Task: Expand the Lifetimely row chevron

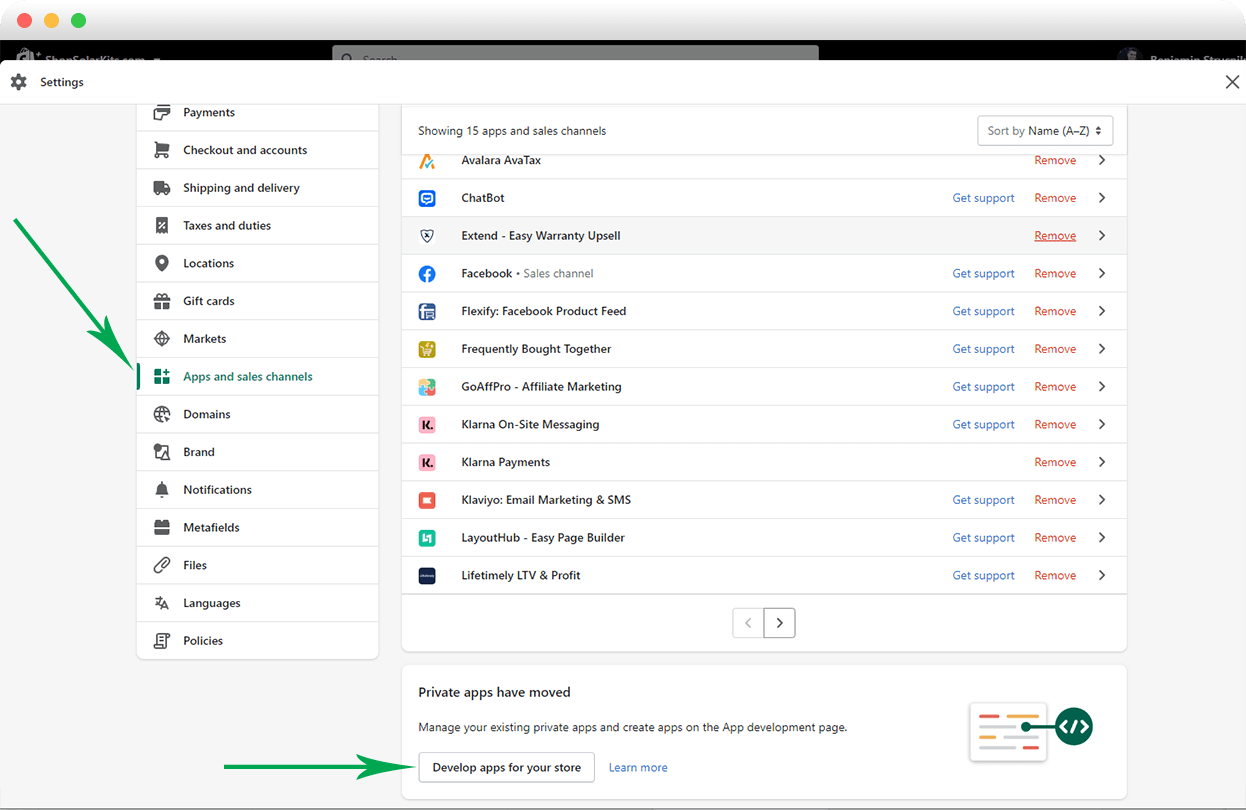Action: coord(1102,576)
